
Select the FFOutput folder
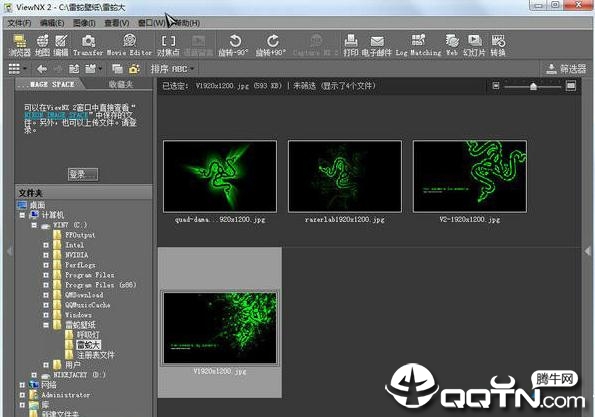click(x=75, y=235)
